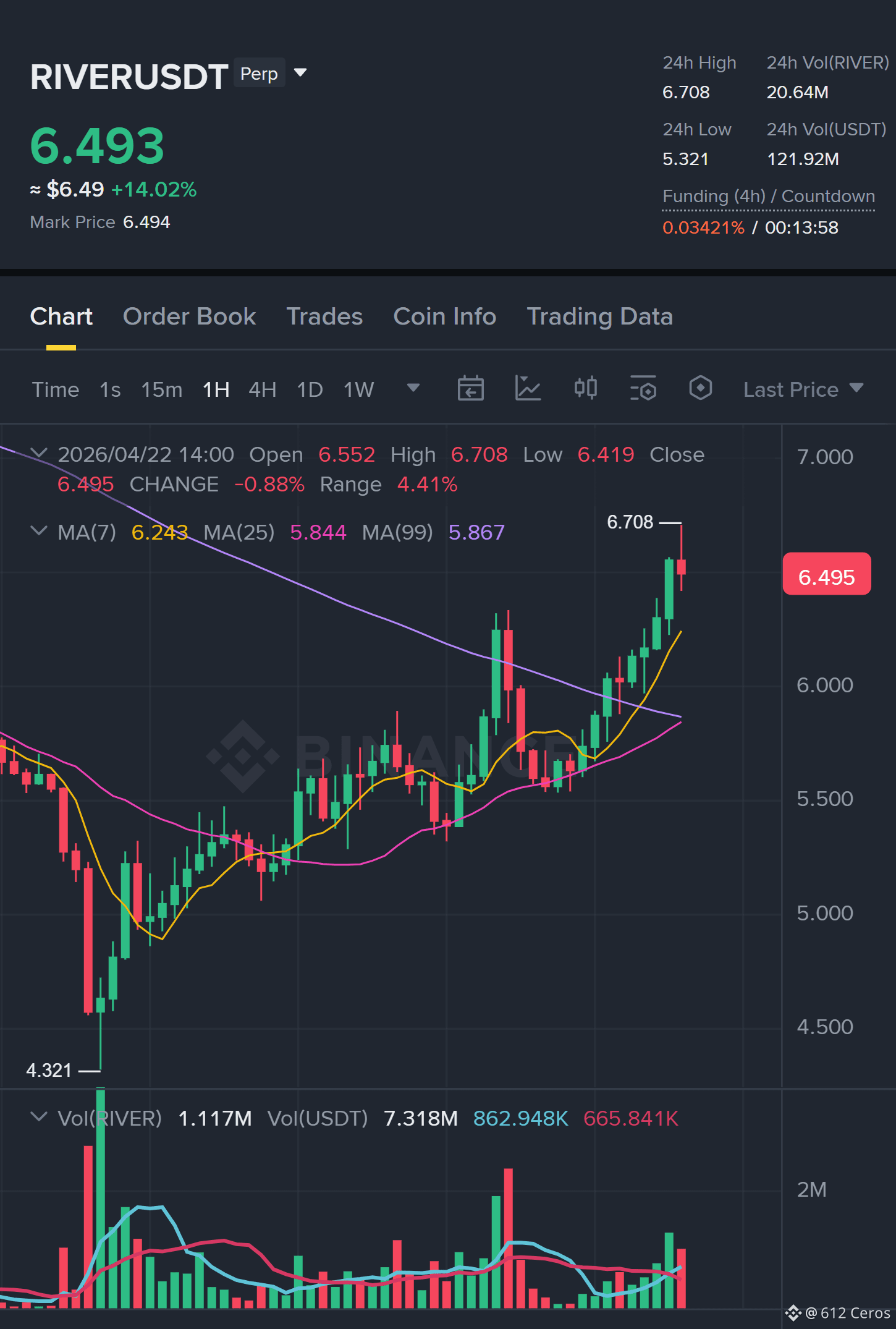Click the Funding (4h) / Countdown label

coord(769,197)
